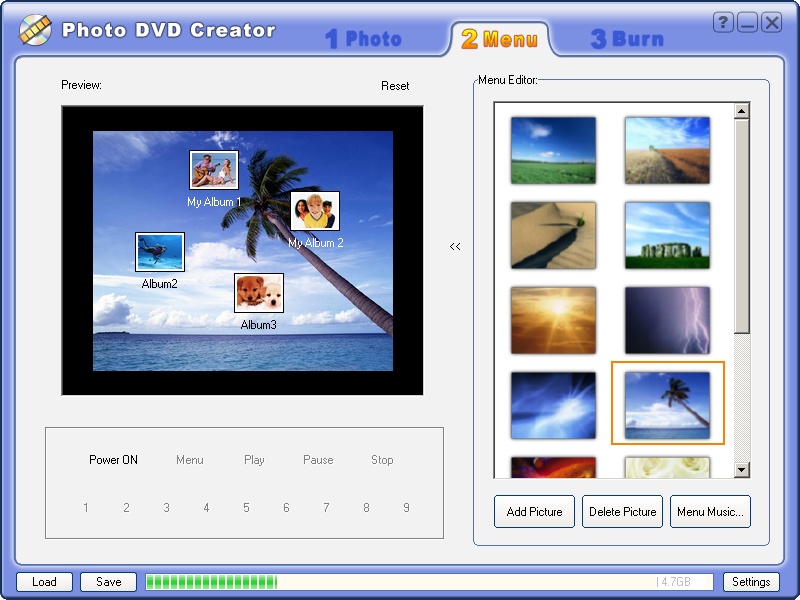Click Add Picture button
The image size is (800, 600).
coord(534,511)
